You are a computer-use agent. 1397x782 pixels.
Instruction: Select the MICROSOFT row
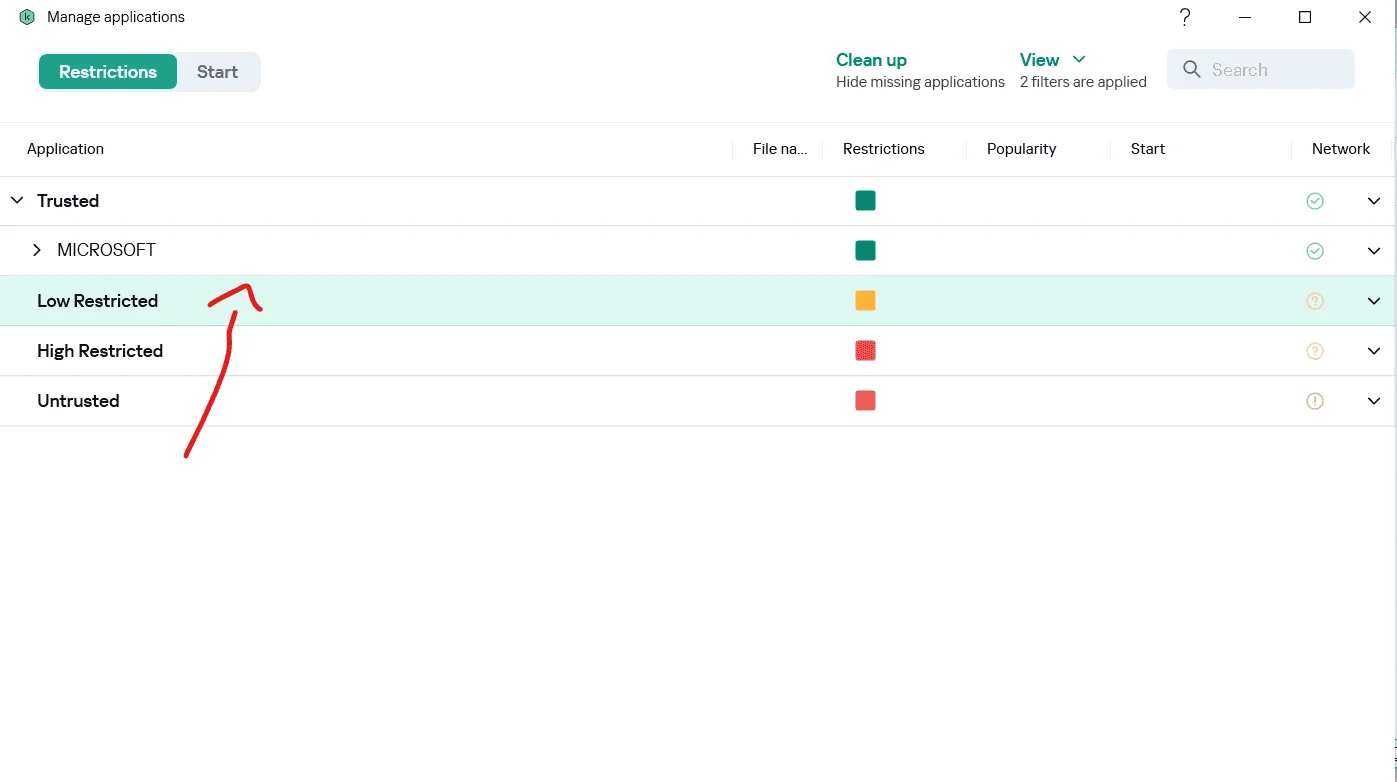(x=698, y=251)
